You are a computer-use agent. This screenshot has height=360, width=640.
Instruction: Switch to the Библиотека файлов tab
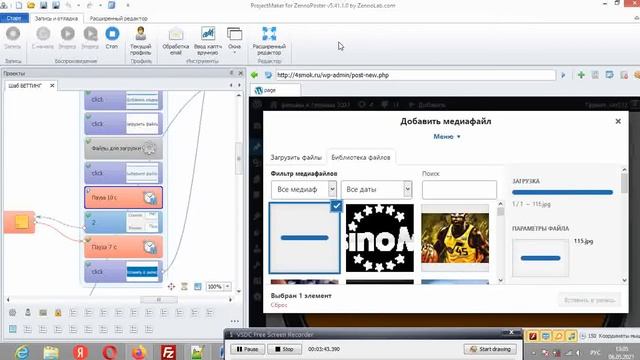(x=361, y=158)
